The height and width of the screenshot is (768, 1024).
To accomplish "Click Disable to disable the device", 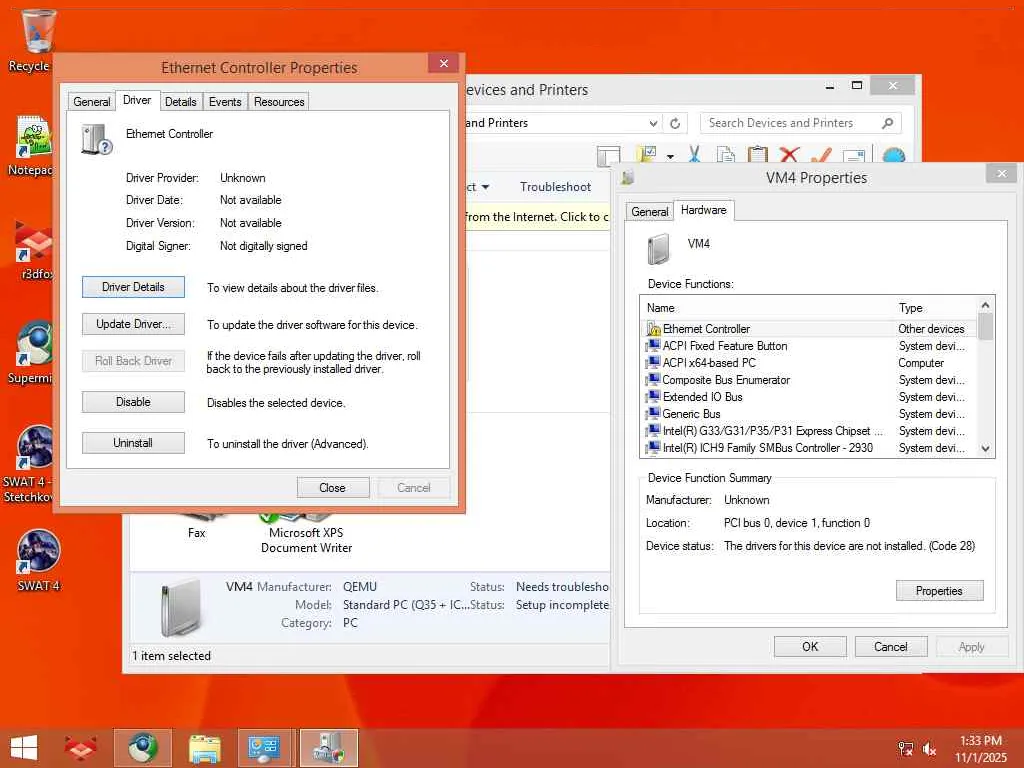I will click(x=133, y=402).
